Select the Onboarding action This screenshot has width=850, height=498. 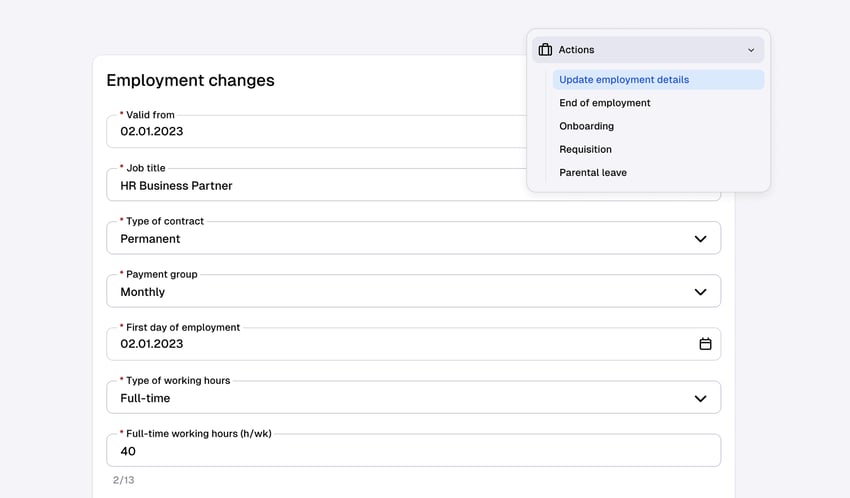(587, 126)
